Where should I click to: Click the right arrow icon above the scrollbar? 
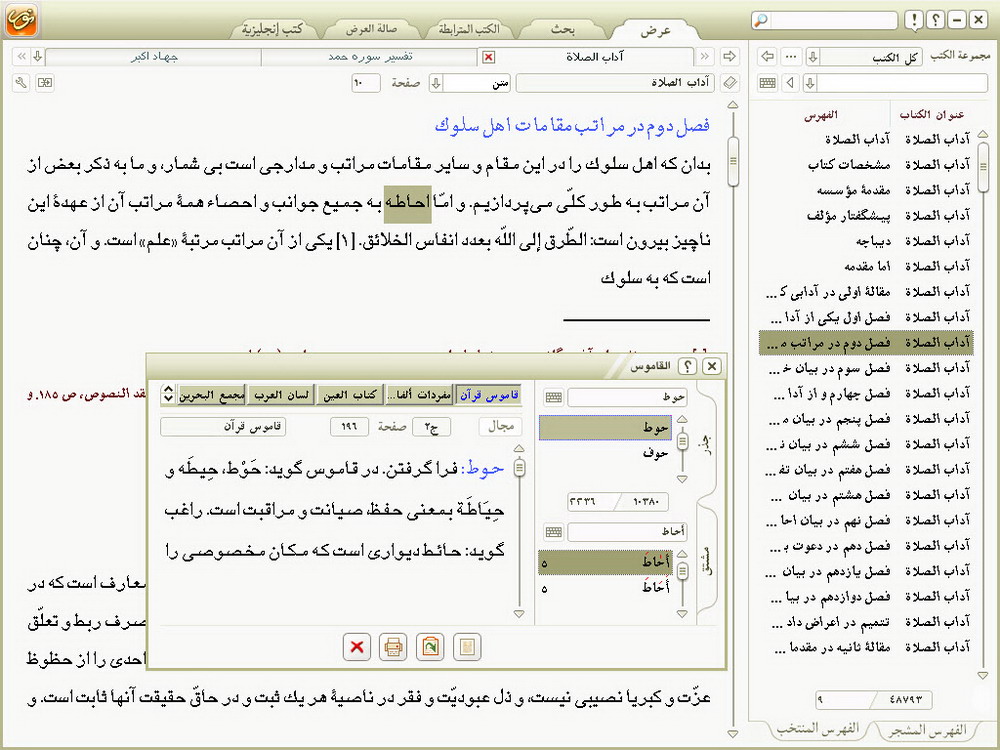click(x=730, y=57)
